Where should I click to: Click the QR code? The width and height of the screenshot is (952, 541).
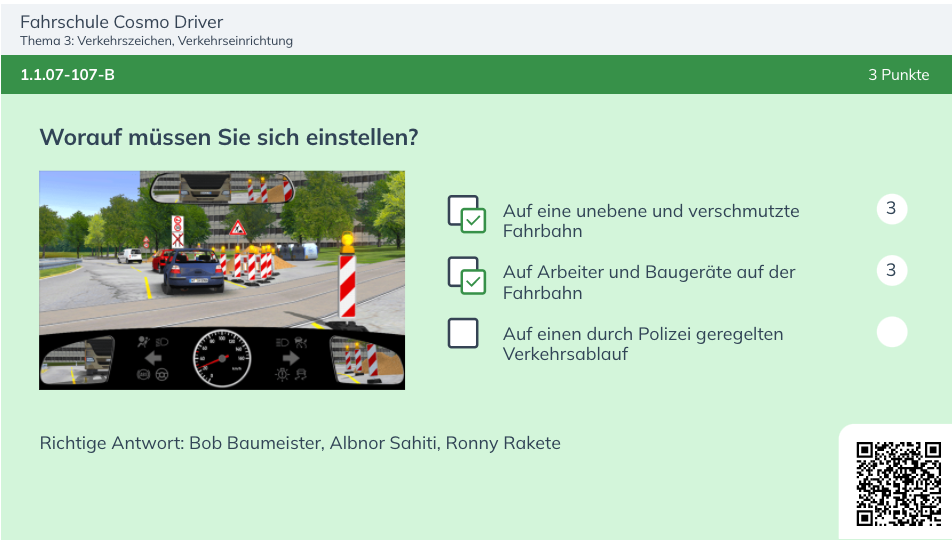[899, 483]
